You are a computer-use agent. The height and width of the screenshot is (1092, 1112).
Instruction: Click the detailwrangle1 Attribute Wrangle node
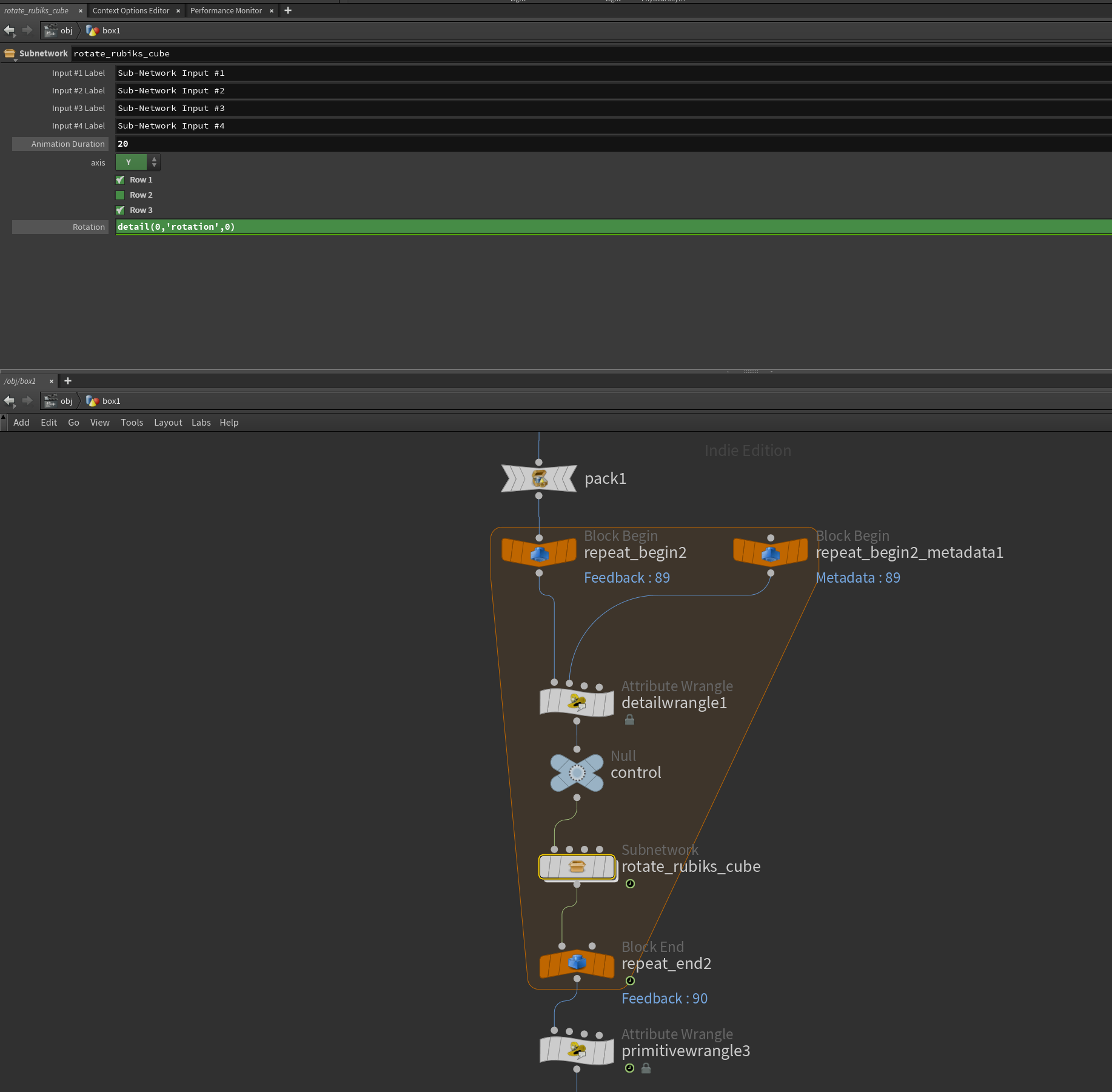[x=577, y=703]
